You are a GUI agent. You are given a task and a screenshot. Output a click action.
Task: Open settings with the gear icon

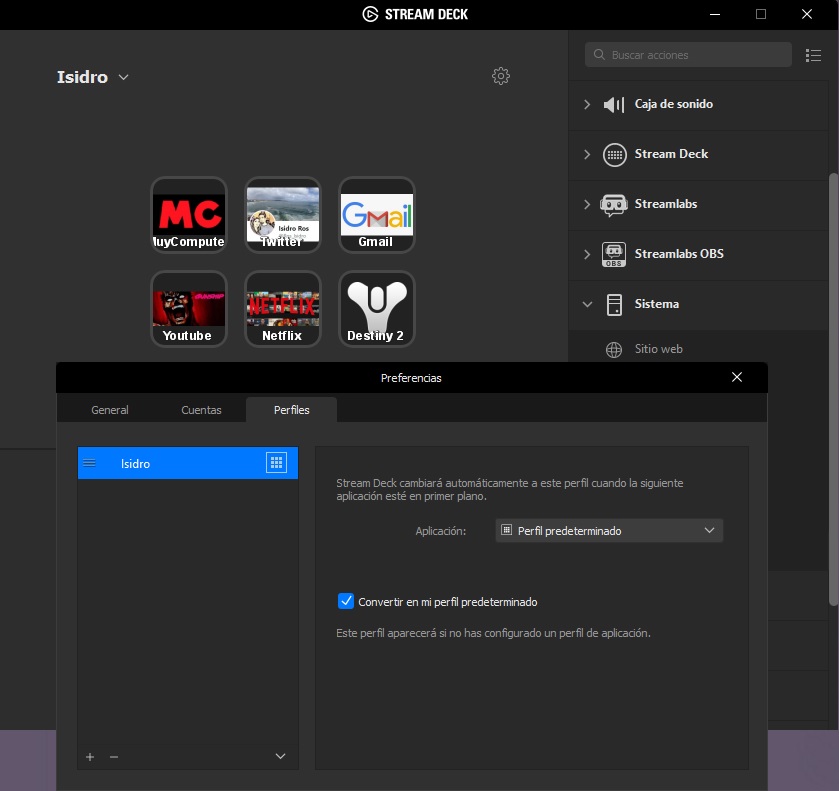(x=501, y=77)
